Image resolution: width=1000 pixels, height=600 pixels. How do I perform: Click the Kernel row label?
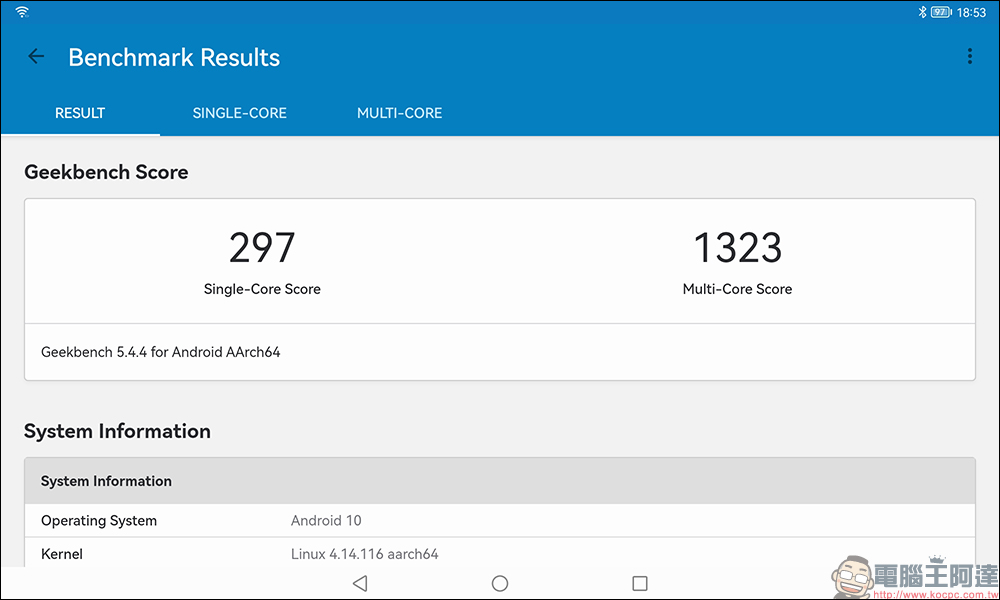tap(62, 554)
